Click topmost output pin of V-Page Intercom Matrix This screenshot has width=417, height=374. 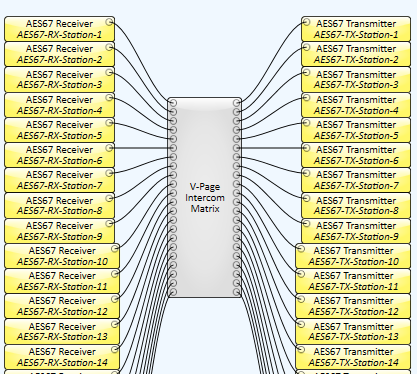point(236,103)
